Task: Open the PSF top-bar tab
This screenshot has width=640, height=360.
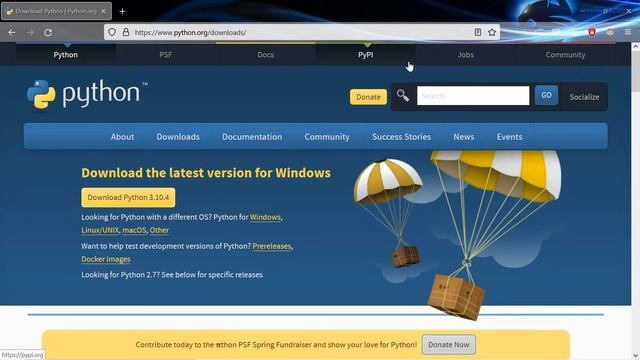Action: pos(166,55)
